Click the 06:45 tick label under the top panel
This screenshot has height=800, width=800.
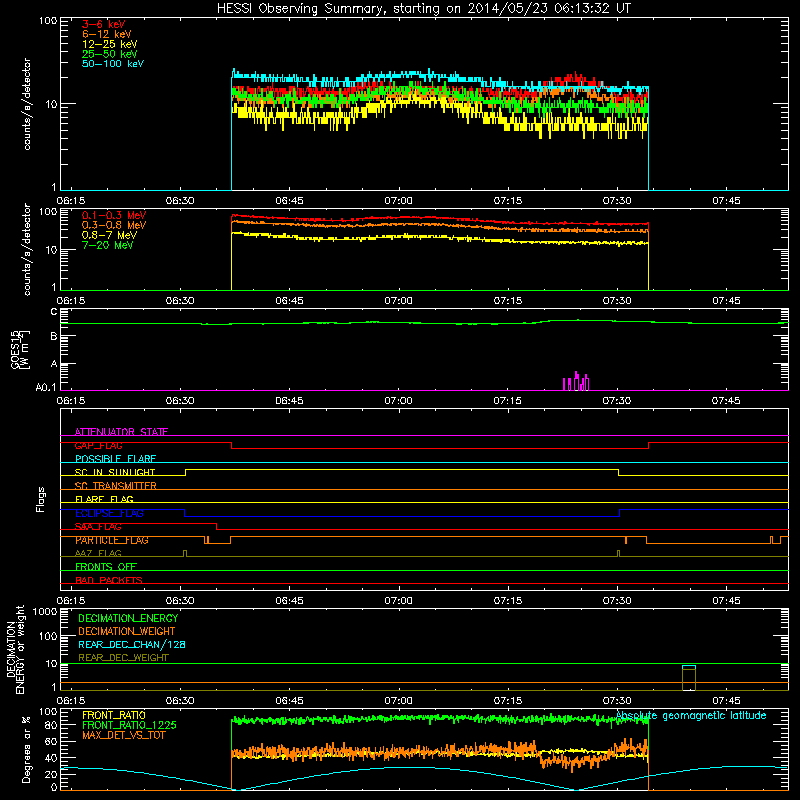point(289,201)
